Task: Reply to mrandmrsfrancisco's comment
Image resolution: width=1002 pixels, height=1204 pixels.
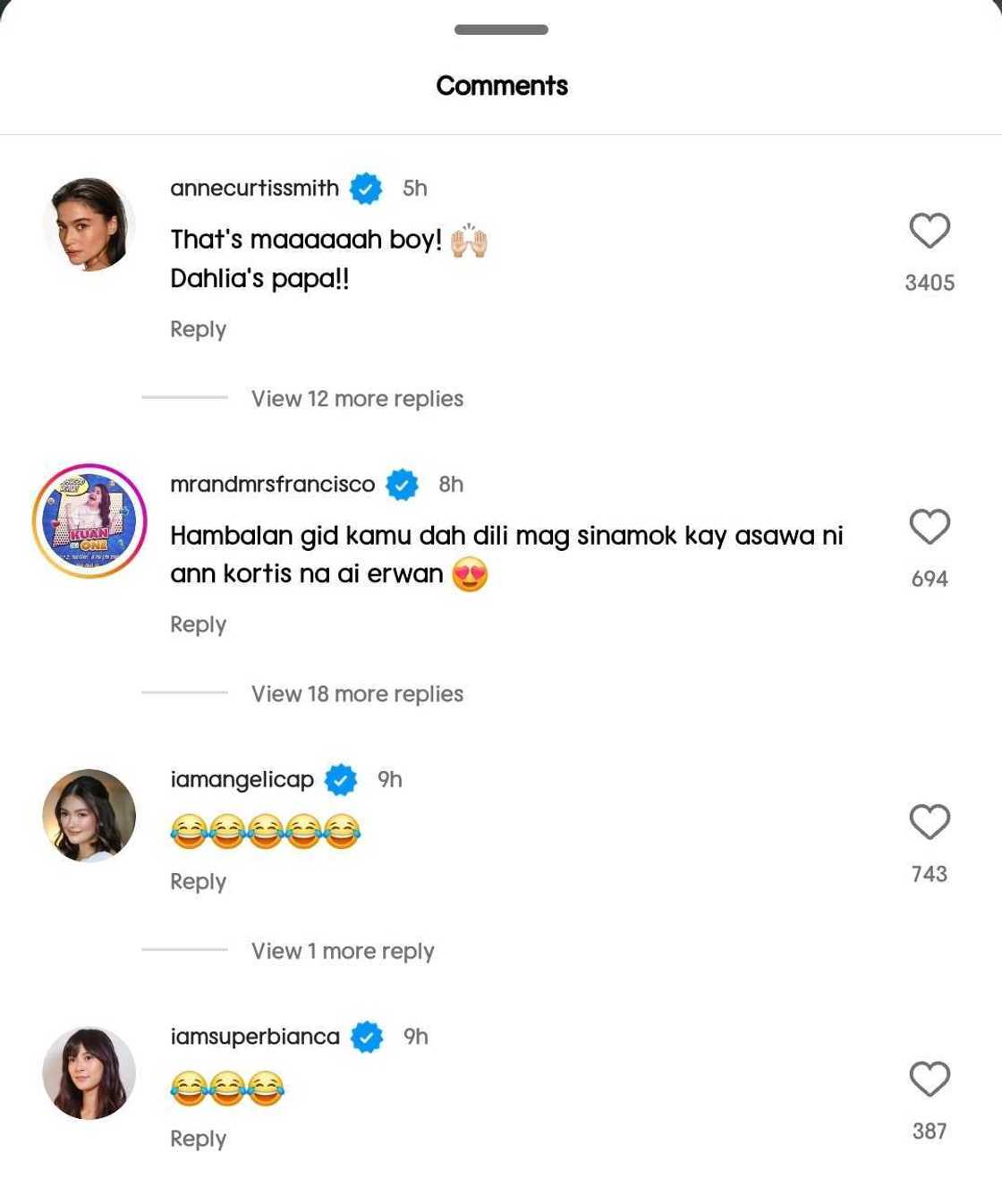Action: click(x=198, y=624)
